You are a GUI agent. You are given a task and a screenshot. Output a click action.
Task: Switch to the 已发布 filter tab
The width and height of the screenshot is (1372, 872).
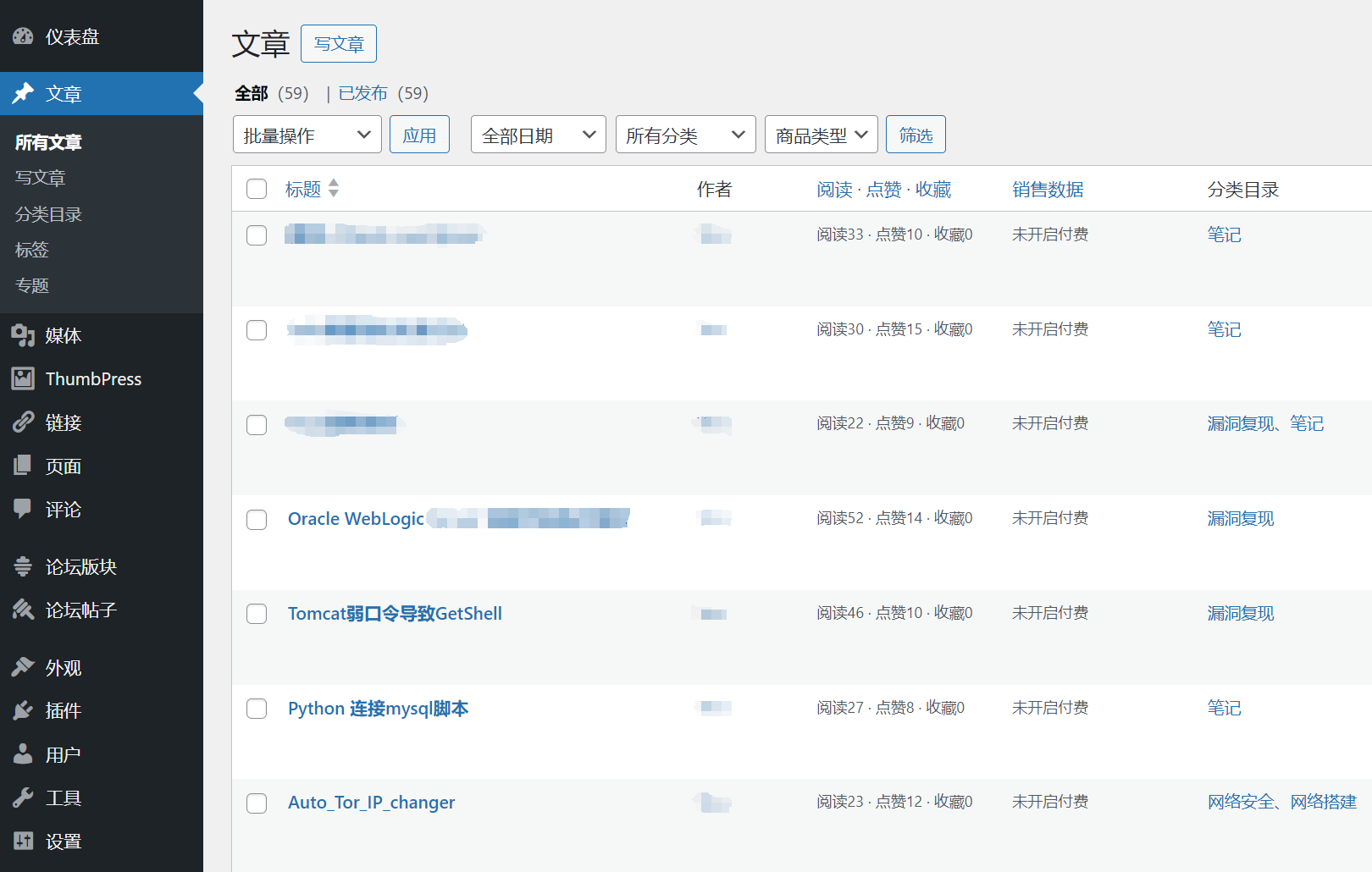362,93
